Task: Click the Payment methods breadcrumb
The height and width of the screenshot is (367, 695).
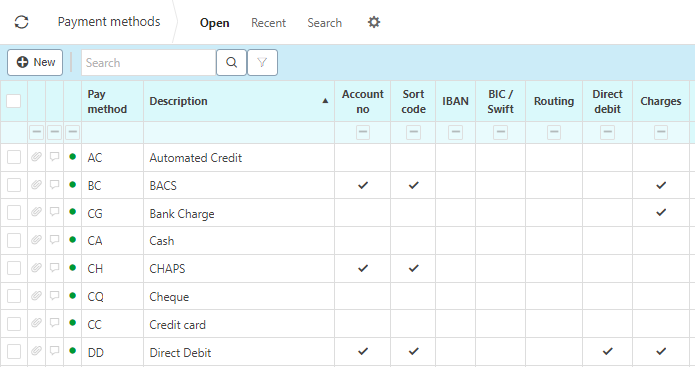Action: [x=109, y=22]
